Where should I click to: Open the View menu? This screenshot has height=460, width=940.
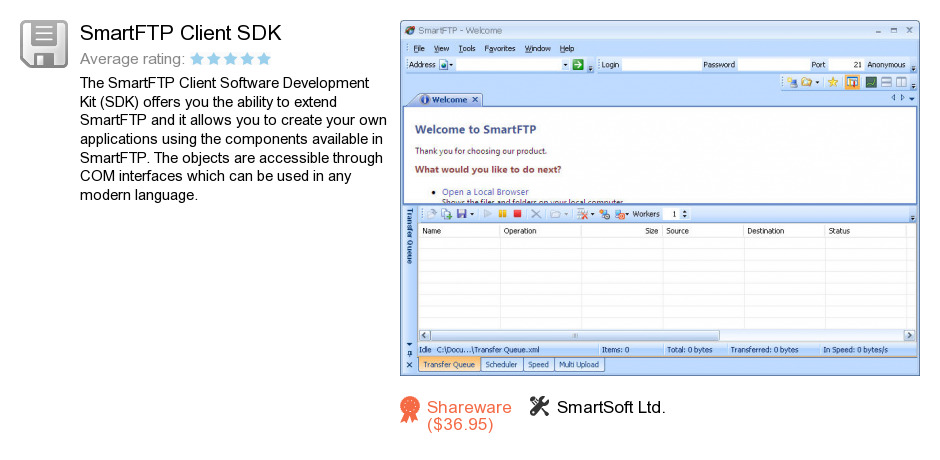[x=441, y=49]
